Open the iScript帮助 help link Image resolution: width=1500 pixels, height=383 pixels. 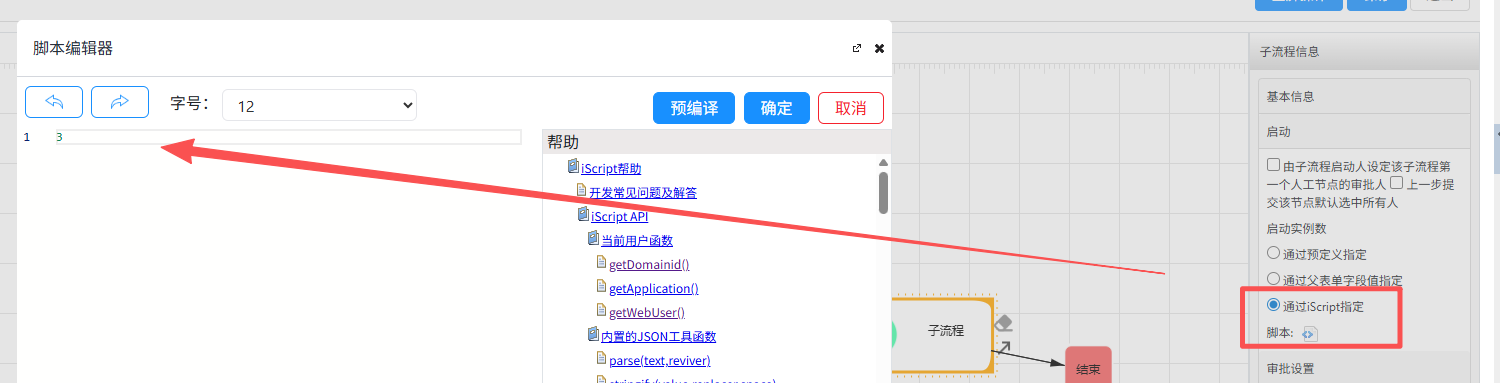[611, 169]
